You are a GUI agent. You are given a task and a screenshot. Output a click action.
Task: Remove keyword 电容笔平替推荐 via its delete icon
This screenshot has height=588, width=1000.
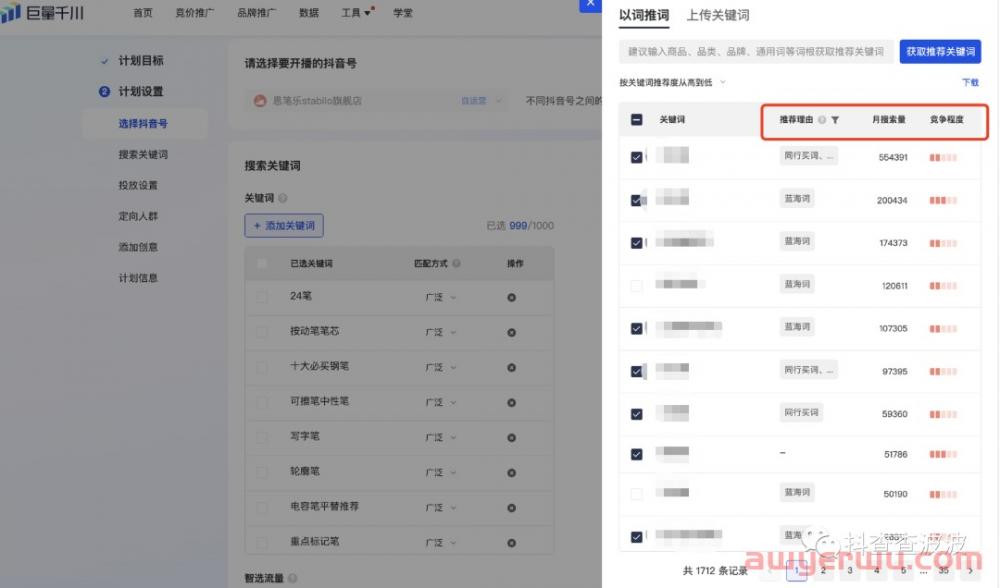(511, 508)
